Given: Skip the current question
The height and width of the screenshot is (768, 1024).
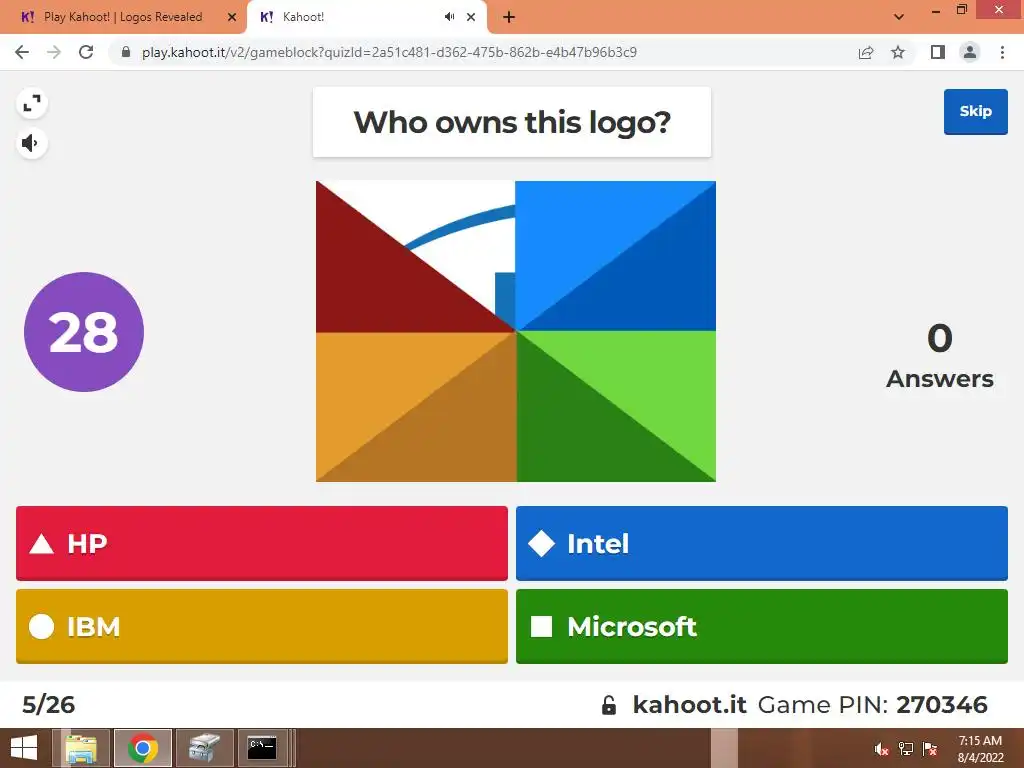Looking at the screenshot, I should [x=976, y=112].
